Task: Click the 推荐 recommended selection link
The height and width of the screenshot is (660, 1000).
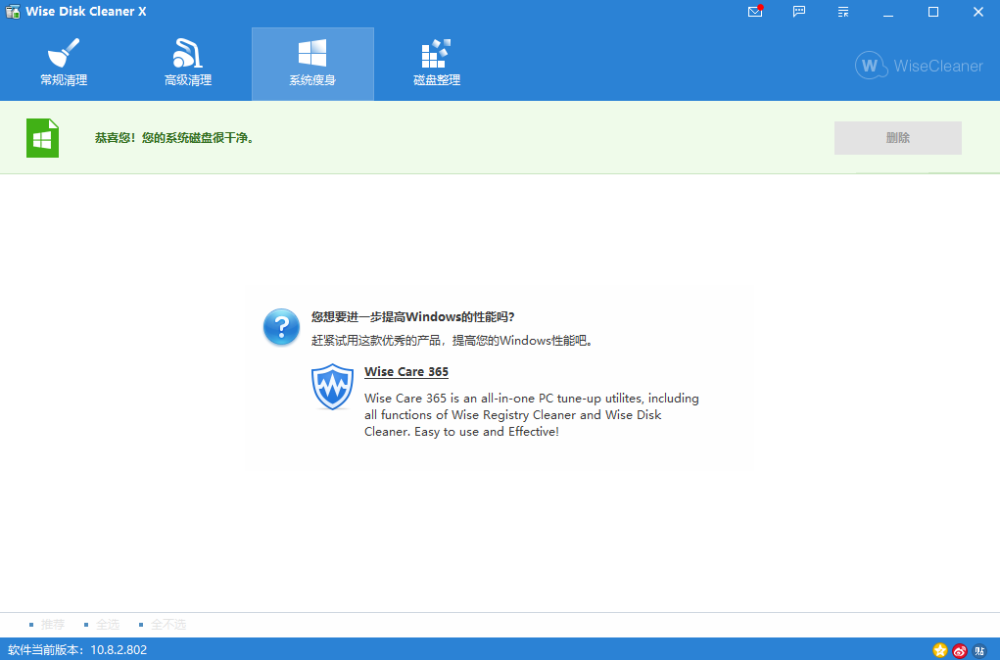Action: coord(52,624)
